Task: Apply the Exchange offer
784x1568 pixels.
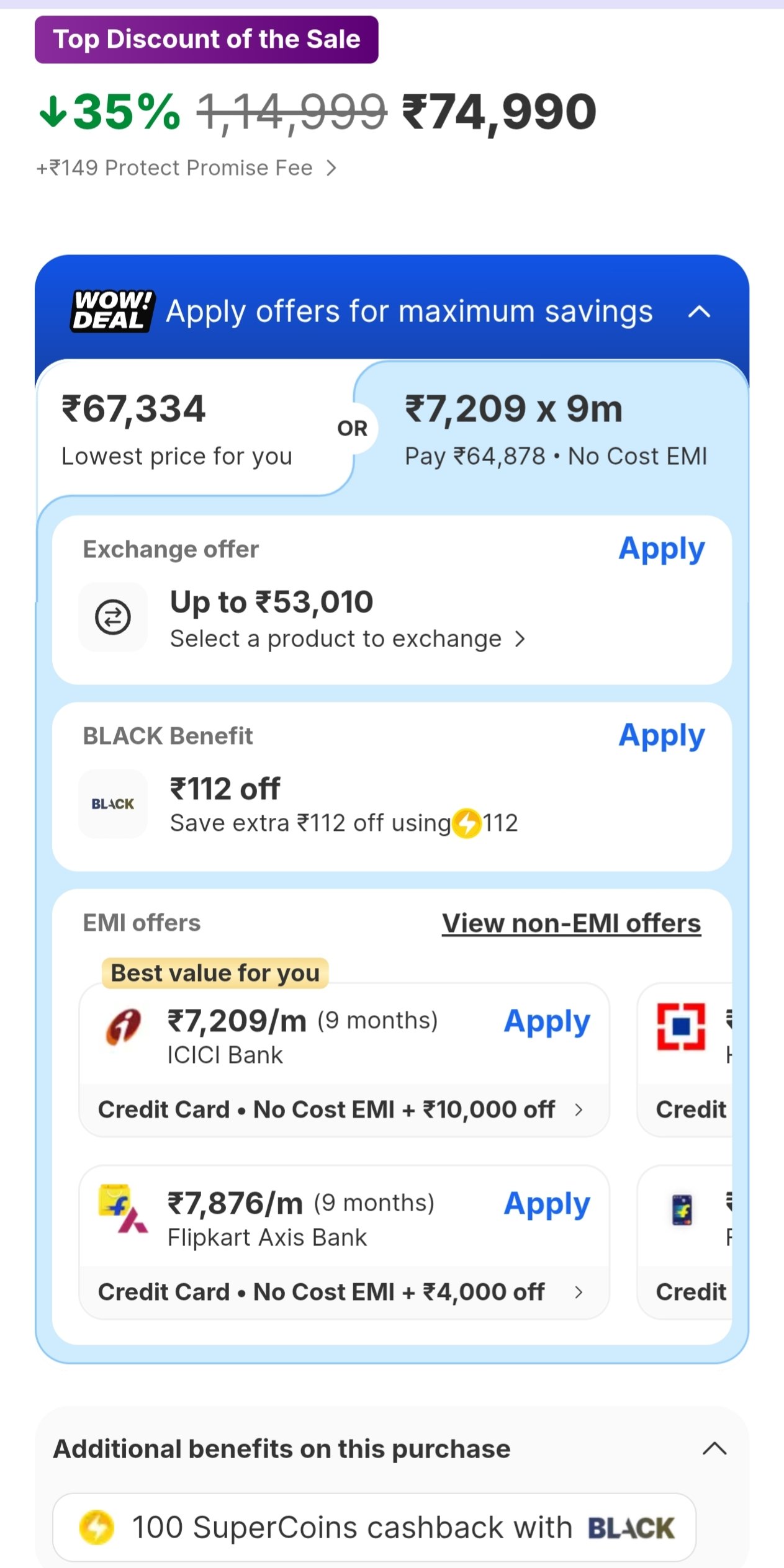Action: click(x=662, y=549)
